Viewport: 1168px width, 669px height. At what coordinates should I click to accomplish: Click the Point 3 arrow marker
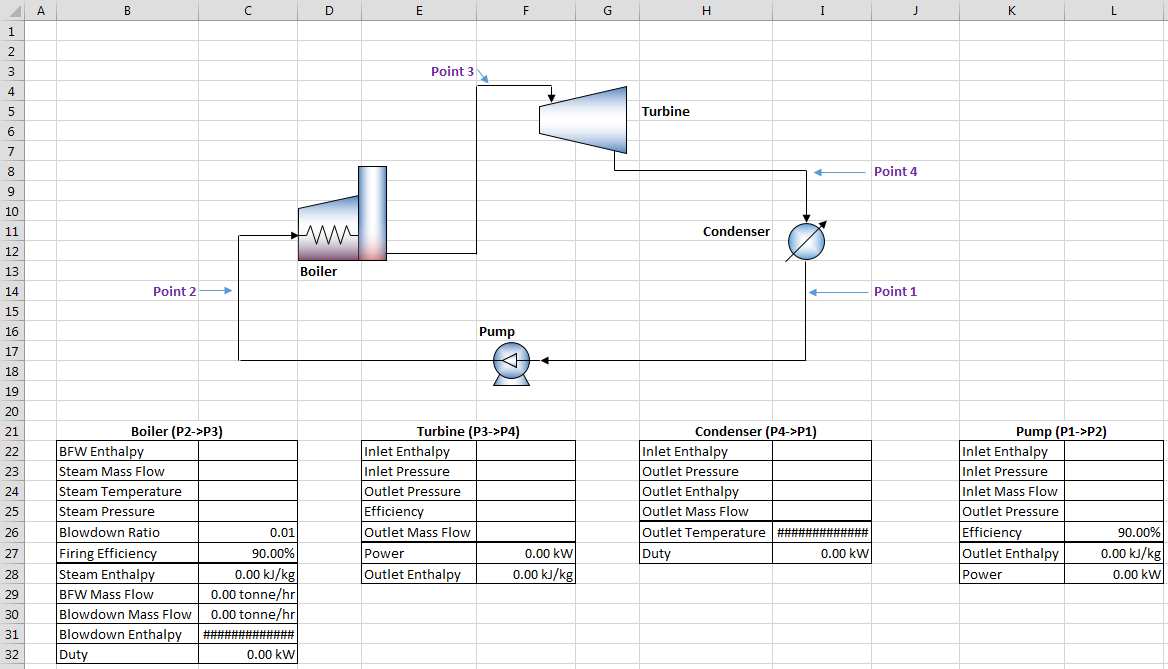pos(483,76)
